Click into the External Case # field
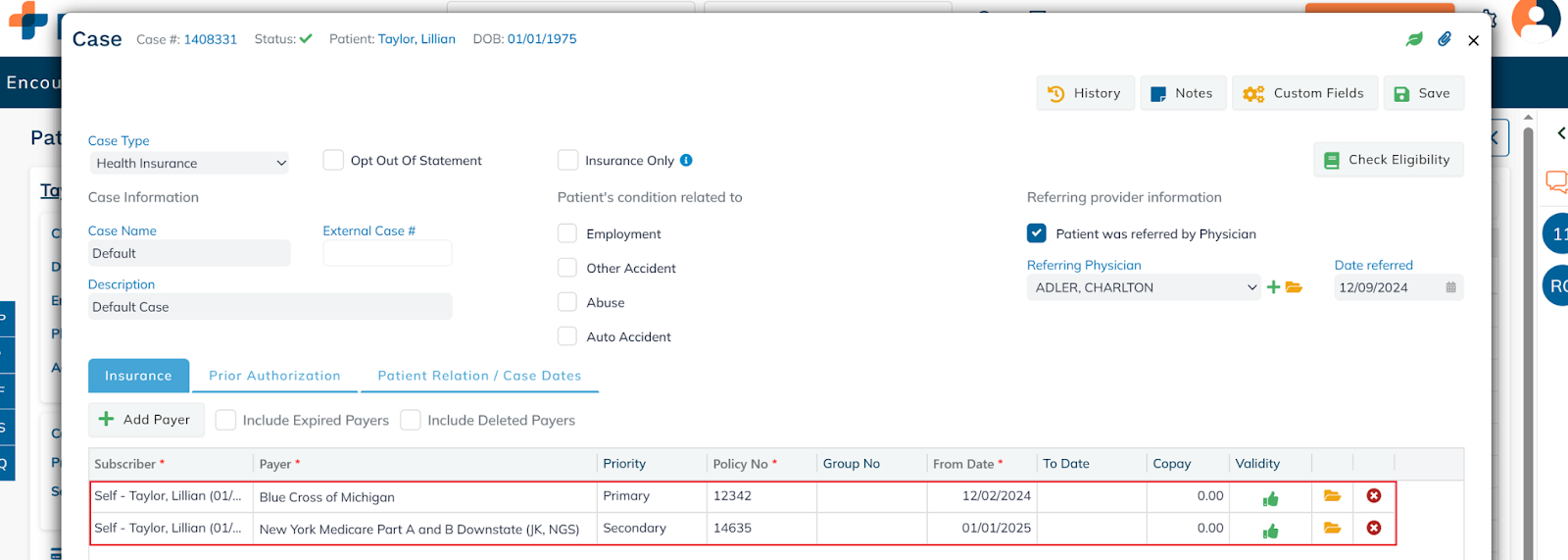This screenshot has height=560, width=1568. 387,253
